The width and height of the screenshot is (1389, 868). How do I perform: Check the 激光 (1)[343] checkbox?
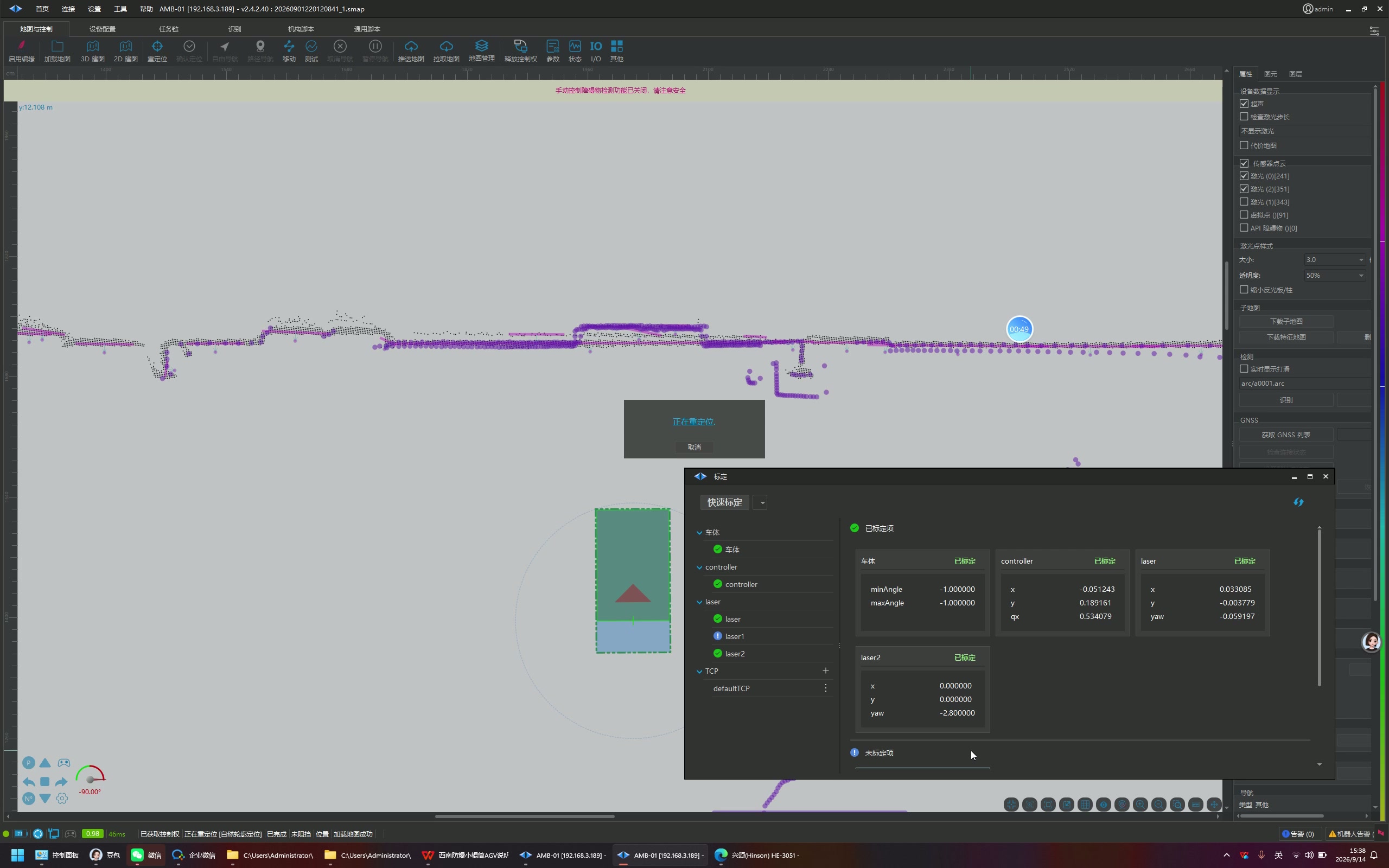tap(1244, 201)
